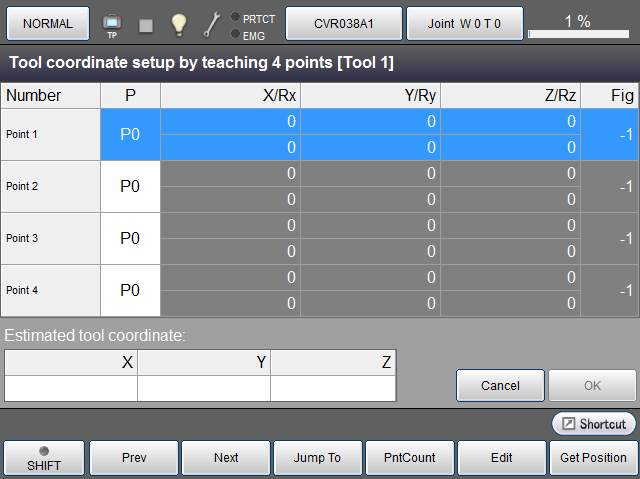
Task: Open the Shortcut menu
Action: [x=594, y=423]
